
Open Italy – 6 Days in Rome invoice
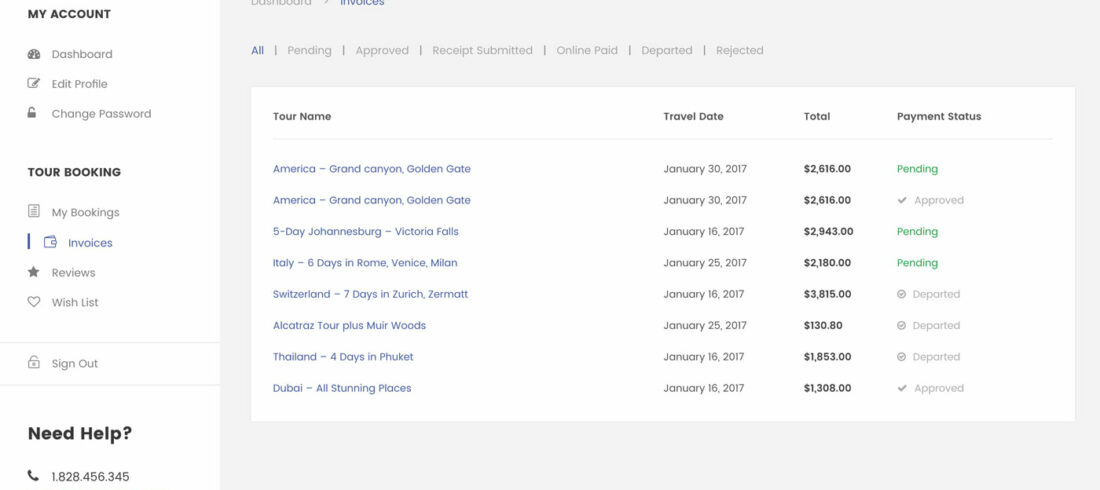tap(365, 263)
